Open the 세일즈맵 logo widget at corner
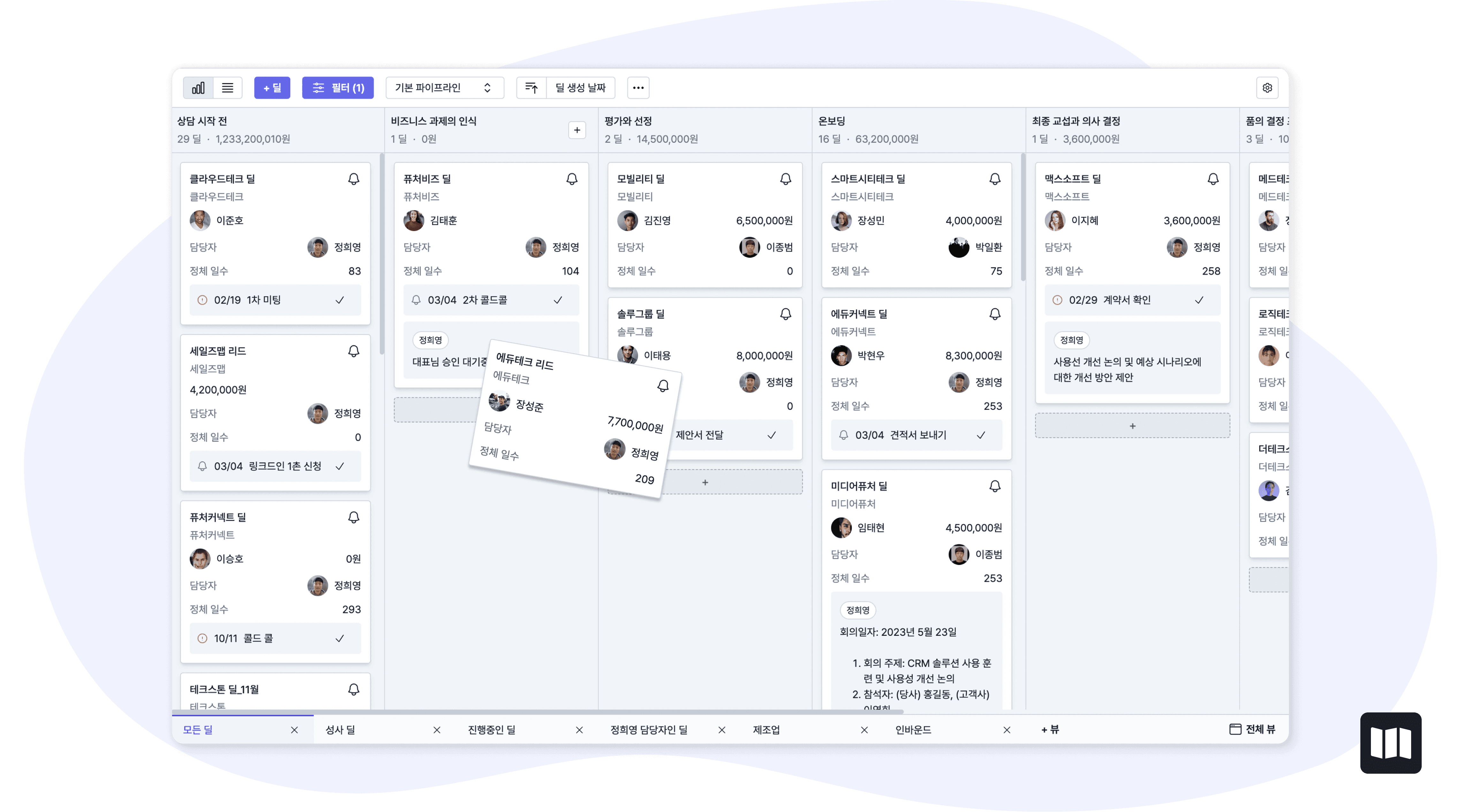The image size is (1460, 812). pyautogui.click(x=1391, y=743)
